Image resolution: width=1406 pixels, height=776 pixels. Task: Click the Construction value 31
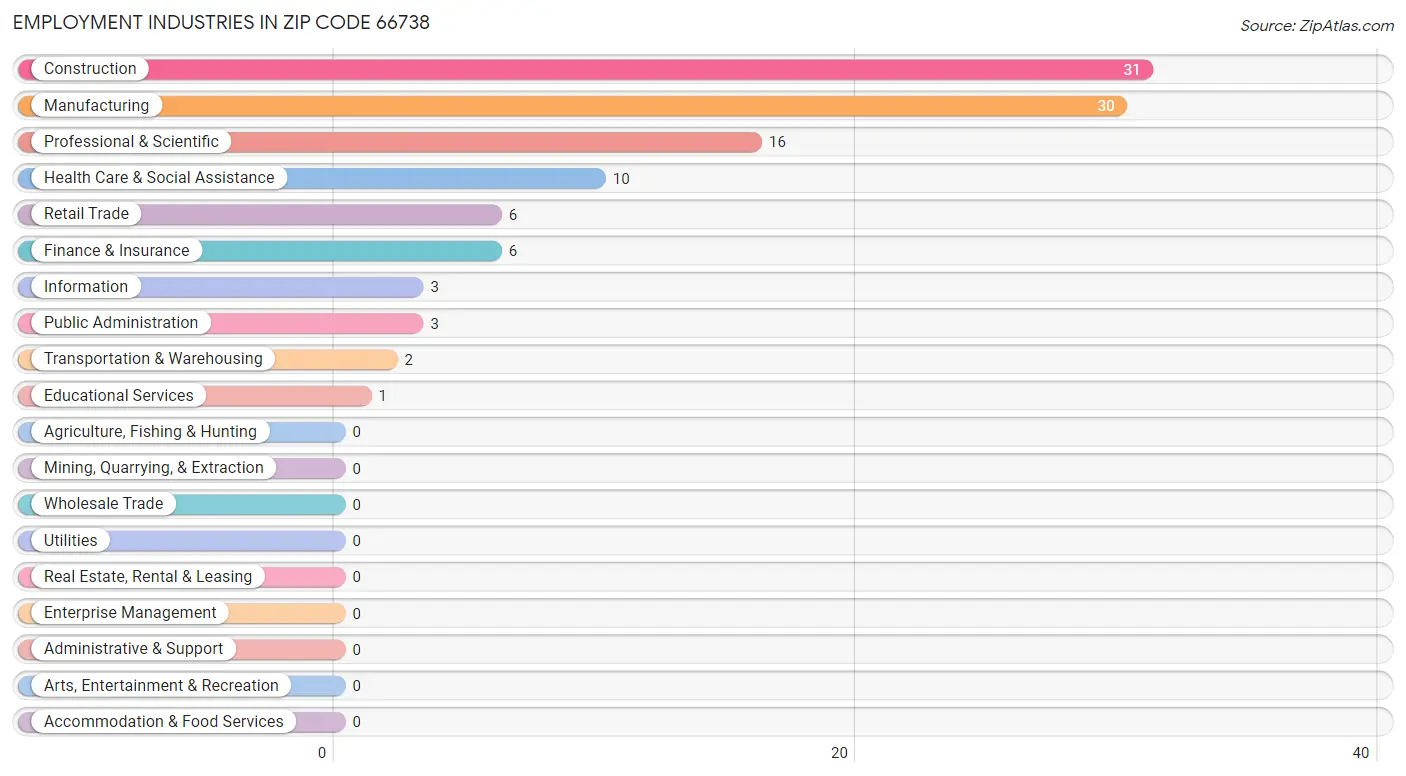tap(1131, 70)
